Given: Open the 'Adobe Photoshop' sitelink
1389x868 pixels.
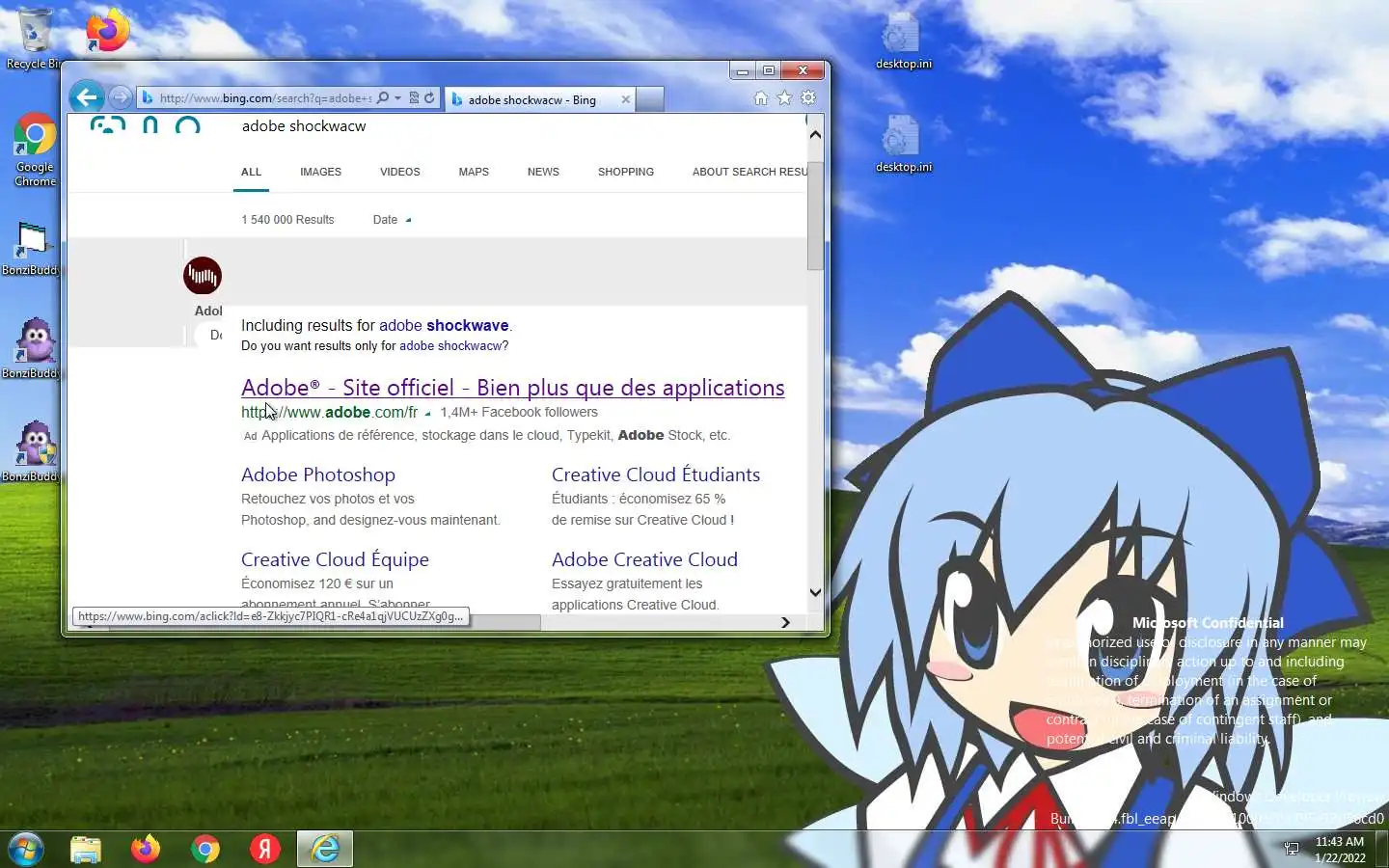Looking at the screenshot, I should [x=318, y=475].
